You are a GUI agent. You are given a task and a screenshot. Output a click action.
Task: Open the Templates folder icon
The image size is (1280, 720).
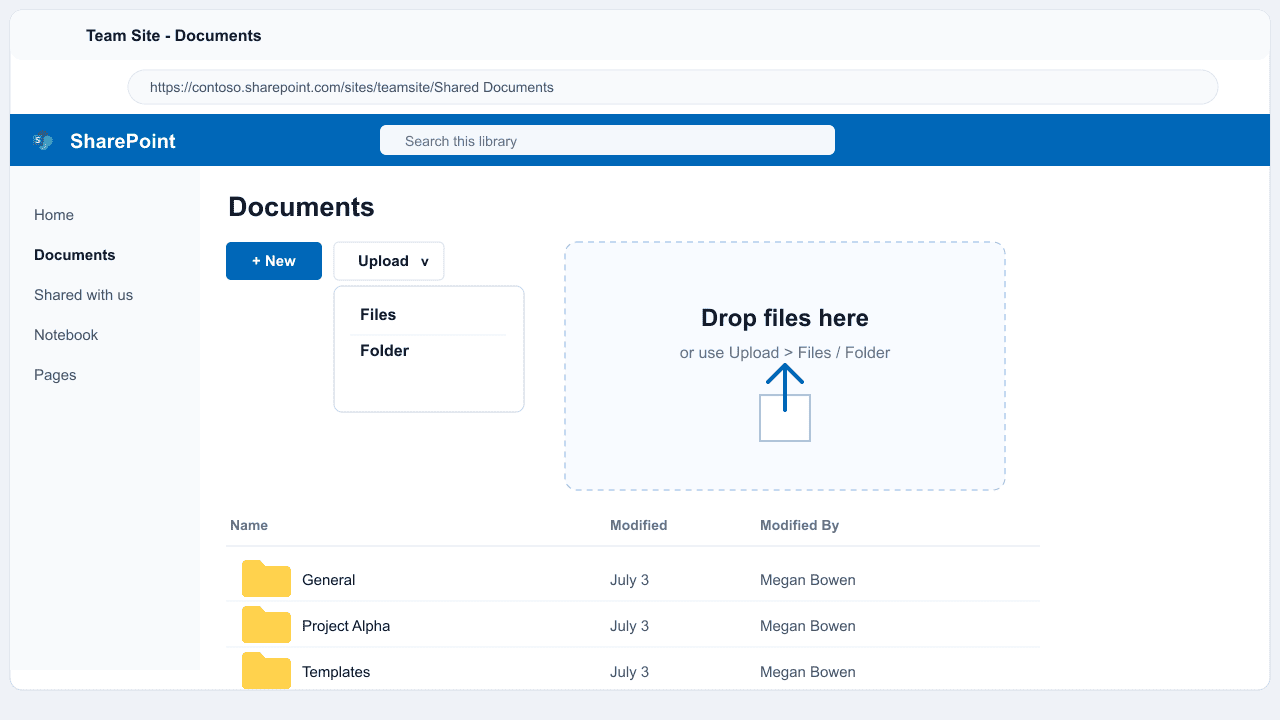pyautogui.click(x=266, y=671)
